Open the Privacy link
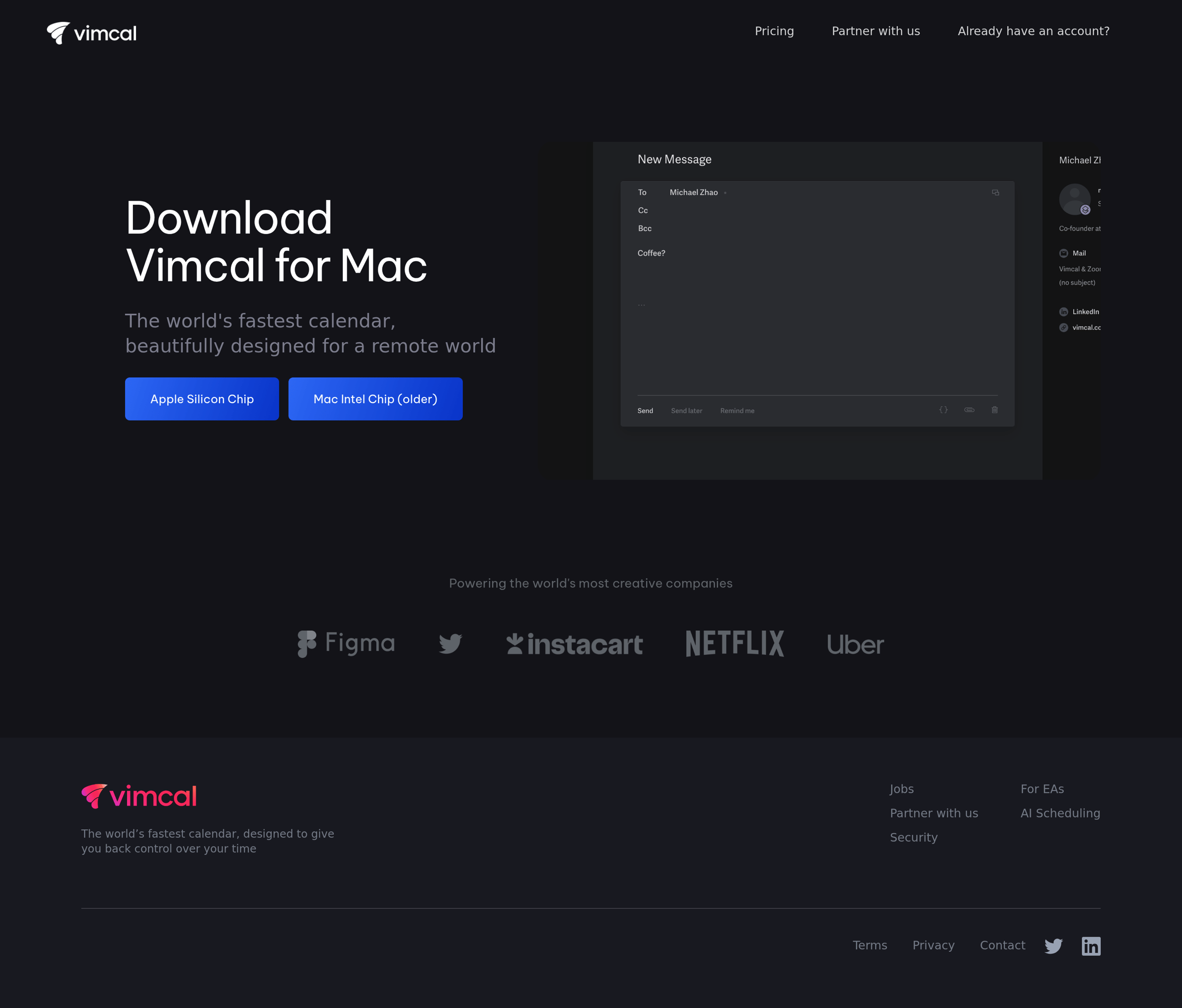Screen dimensions: 1182x1008 pos(933,945)
